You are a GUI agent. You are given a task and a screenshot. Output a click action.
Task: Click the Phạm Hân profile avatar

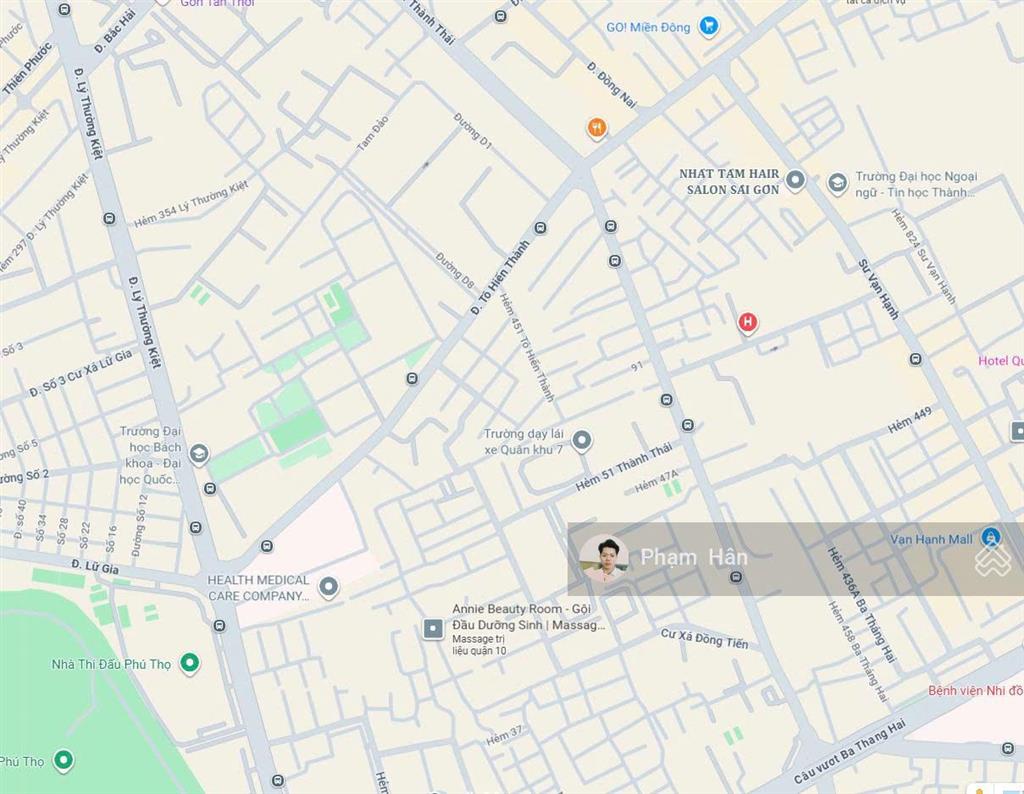[x=603, y=558]
